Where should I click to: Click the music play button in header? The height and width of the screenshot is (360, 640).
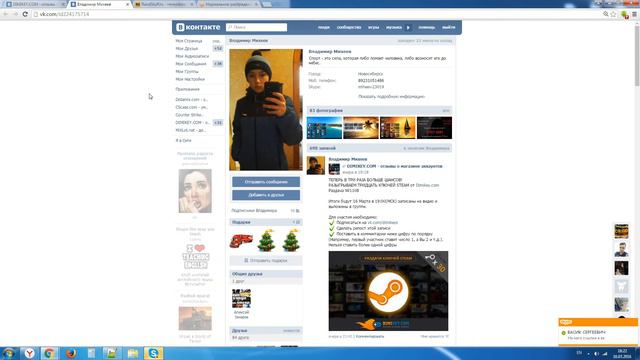tap(408, 27)
